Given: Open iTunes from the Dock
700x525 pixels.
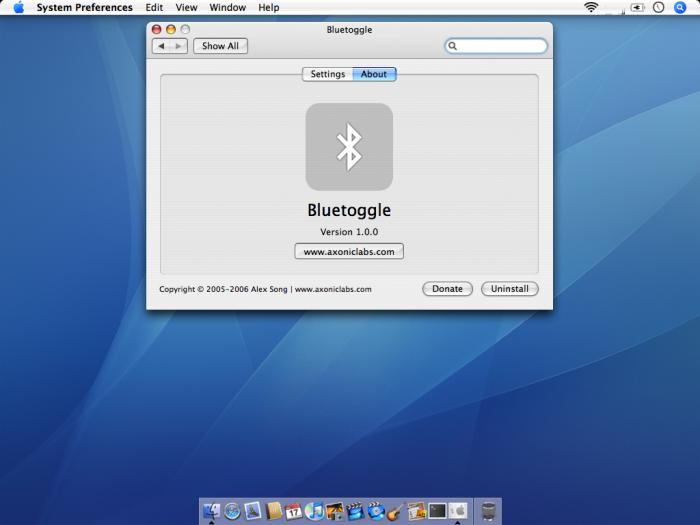Looking at the screenshot, I should tap(314, 511).
